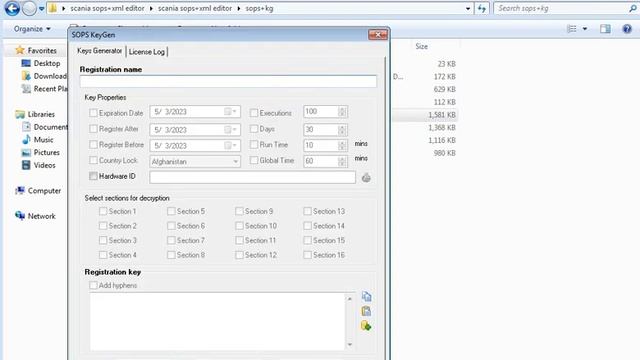Toggle the Add hyphens checkbox

[93, 285]
